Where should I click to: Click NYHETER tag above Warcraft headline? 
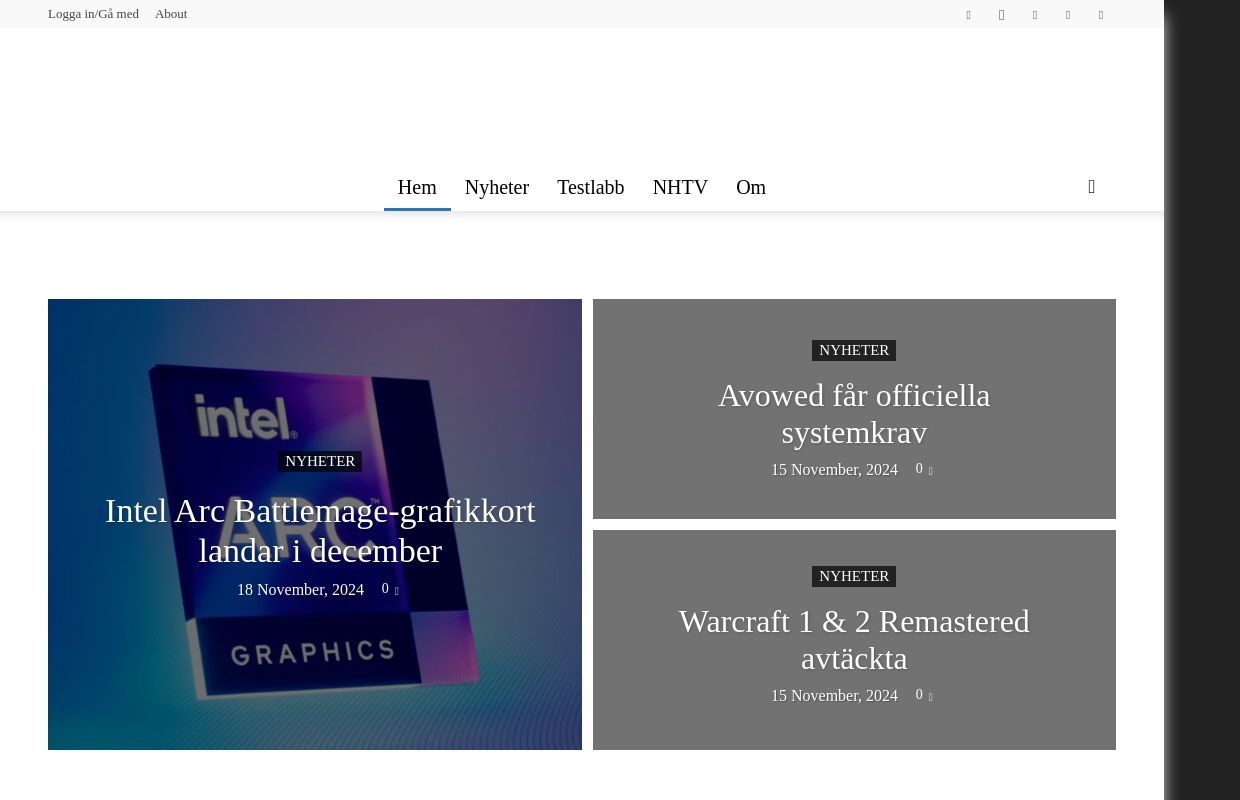point(854,576)
